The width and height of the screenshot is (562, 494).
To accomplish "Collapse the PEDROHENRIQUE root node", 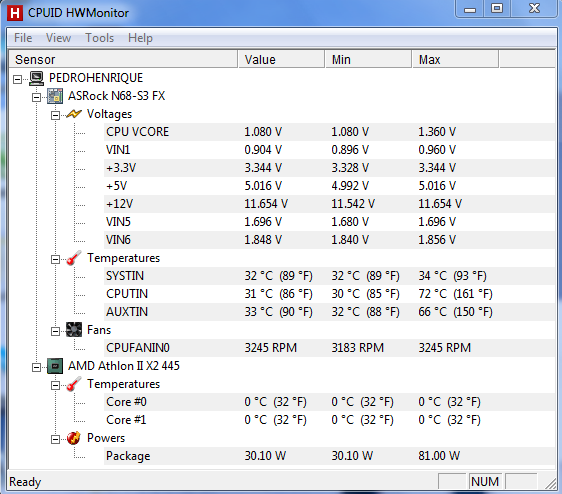I will tap(18, 79).
